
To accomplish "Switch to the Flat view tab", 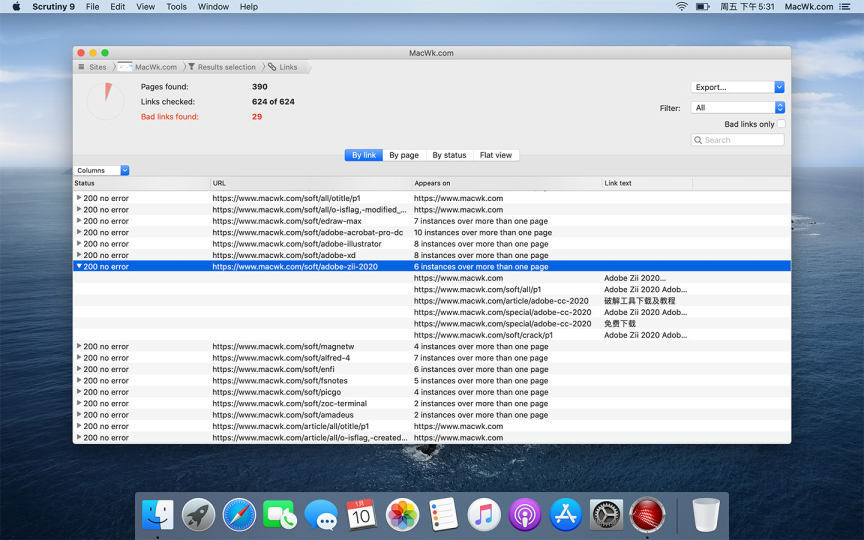I will 496,155.
